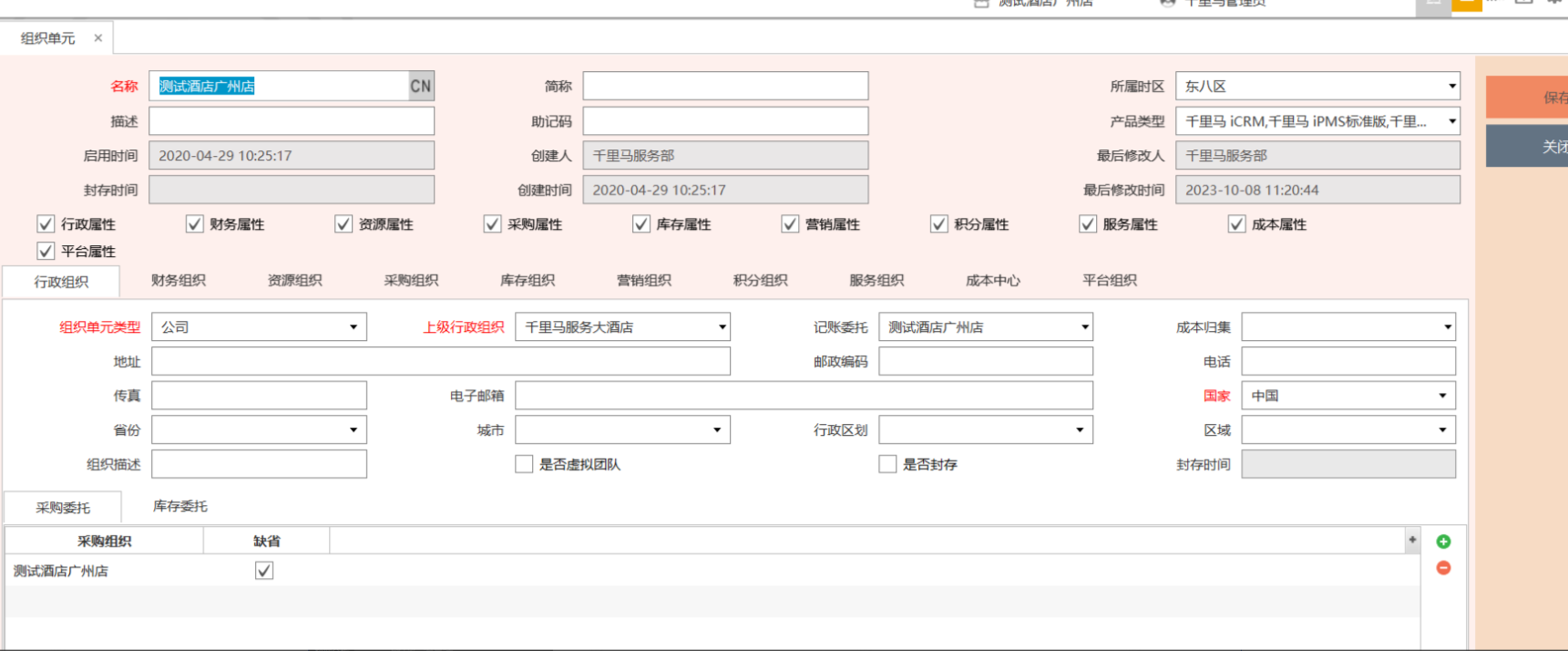The image size is (1568, 651).
Task: Uncheck the 行政属性 checkbox
Action: pyautogui.click(x=46, y=224)
